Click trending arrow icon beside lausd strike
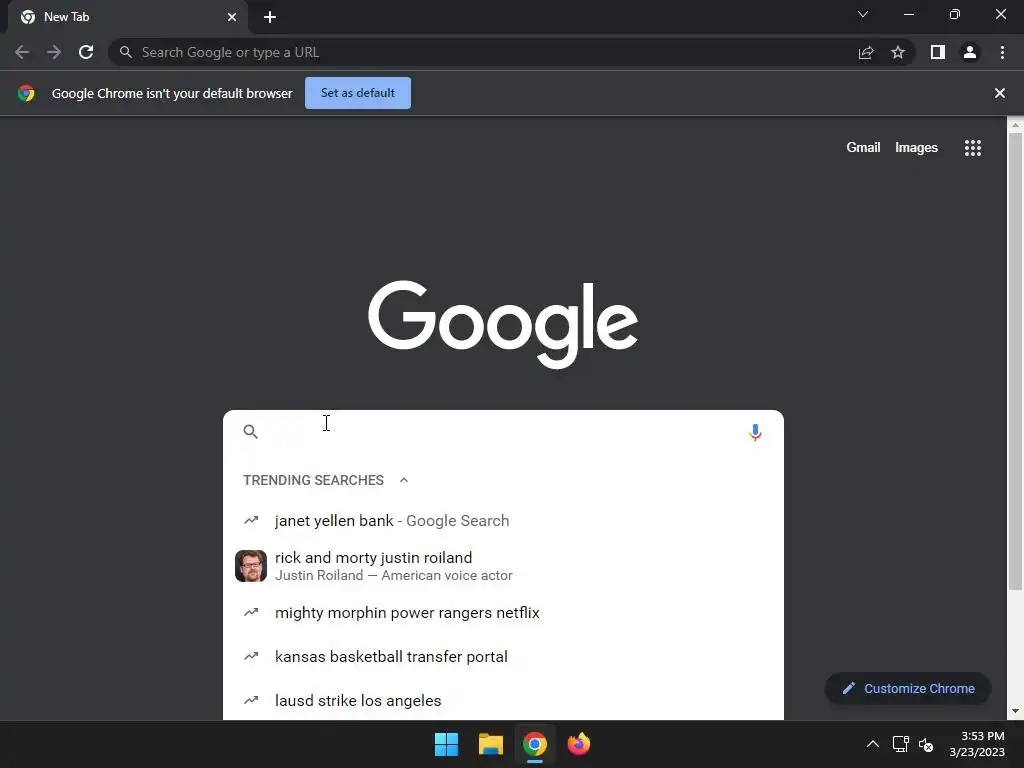 coord(251,700)
